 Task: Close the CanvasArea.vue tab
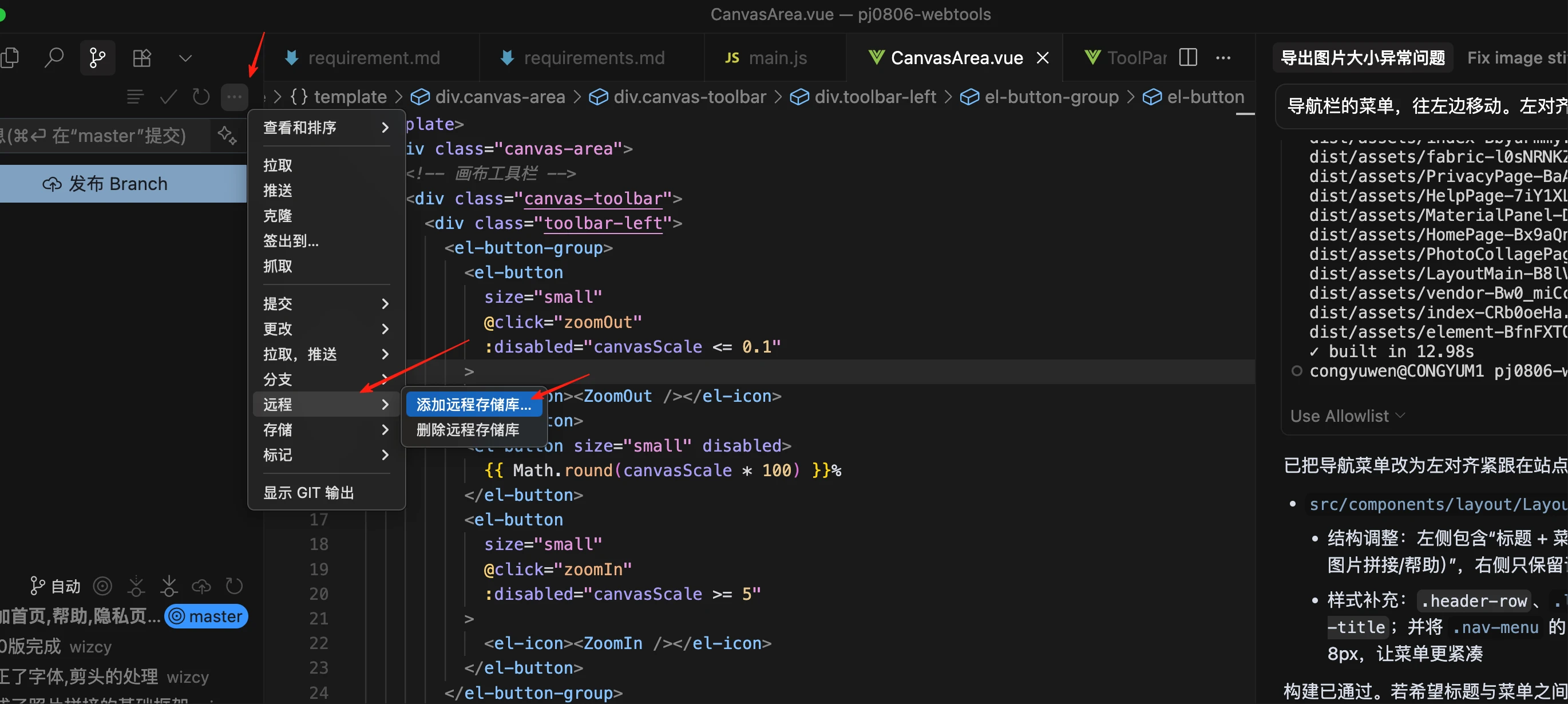(x=1043, y=58)
